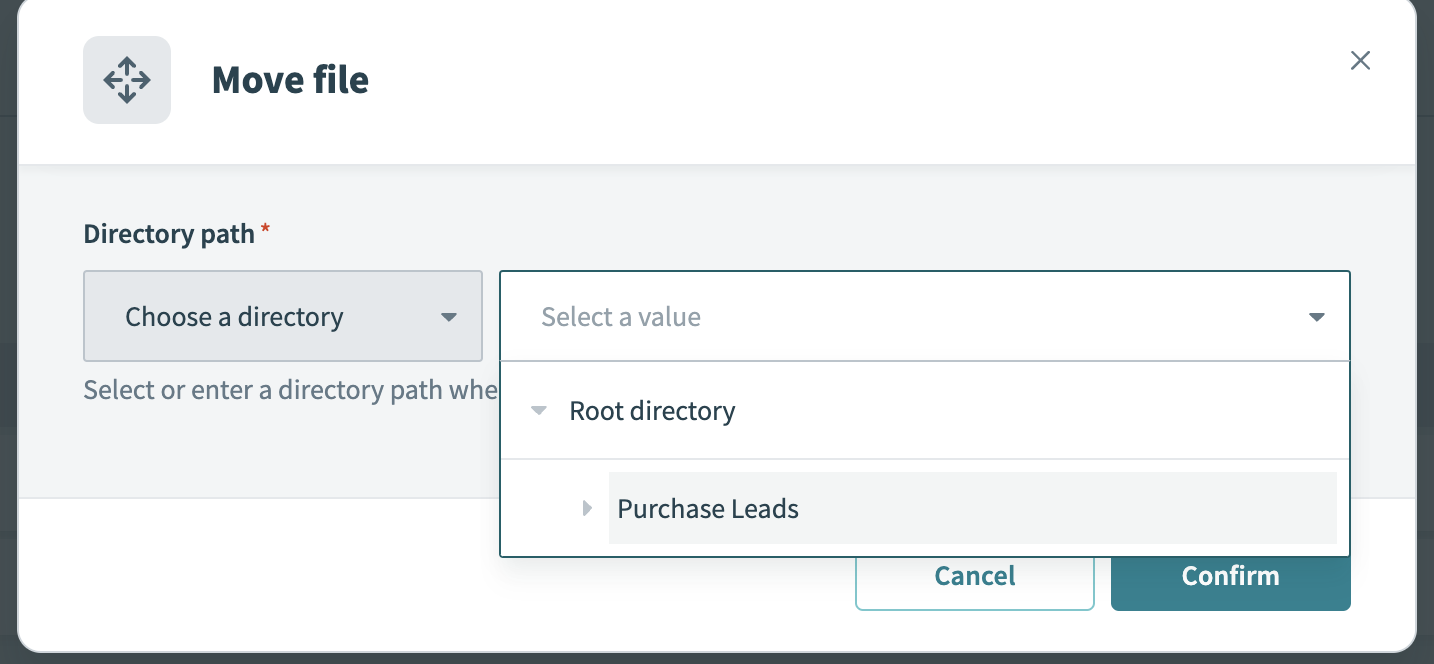This screenshot has height=664, width=1434.
Task: Open the Select a value combo box
Action: [x=900, y=316]
